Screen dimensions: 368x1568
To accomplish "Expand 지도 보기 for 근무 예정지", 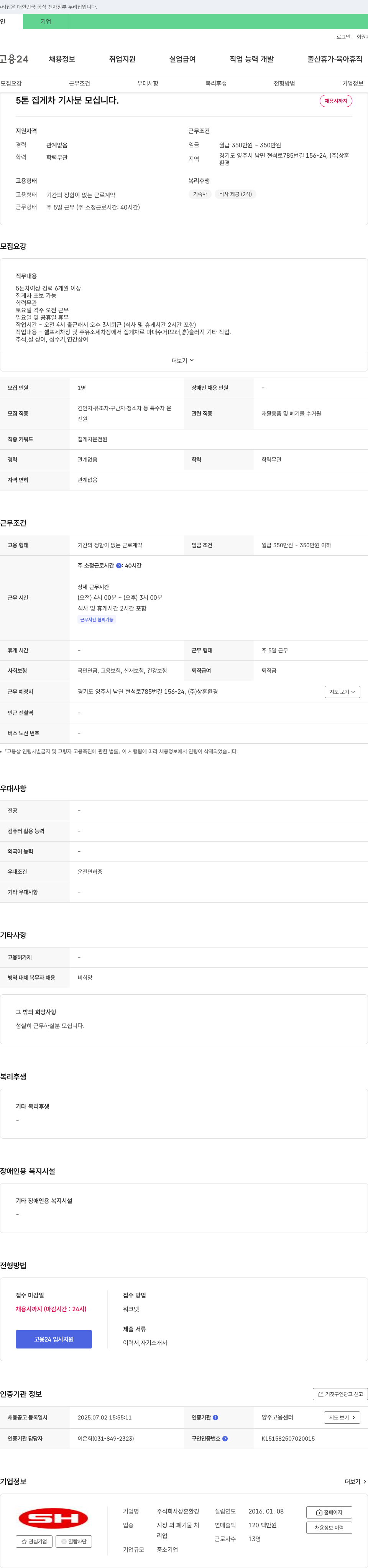I will tap(342, 692).
